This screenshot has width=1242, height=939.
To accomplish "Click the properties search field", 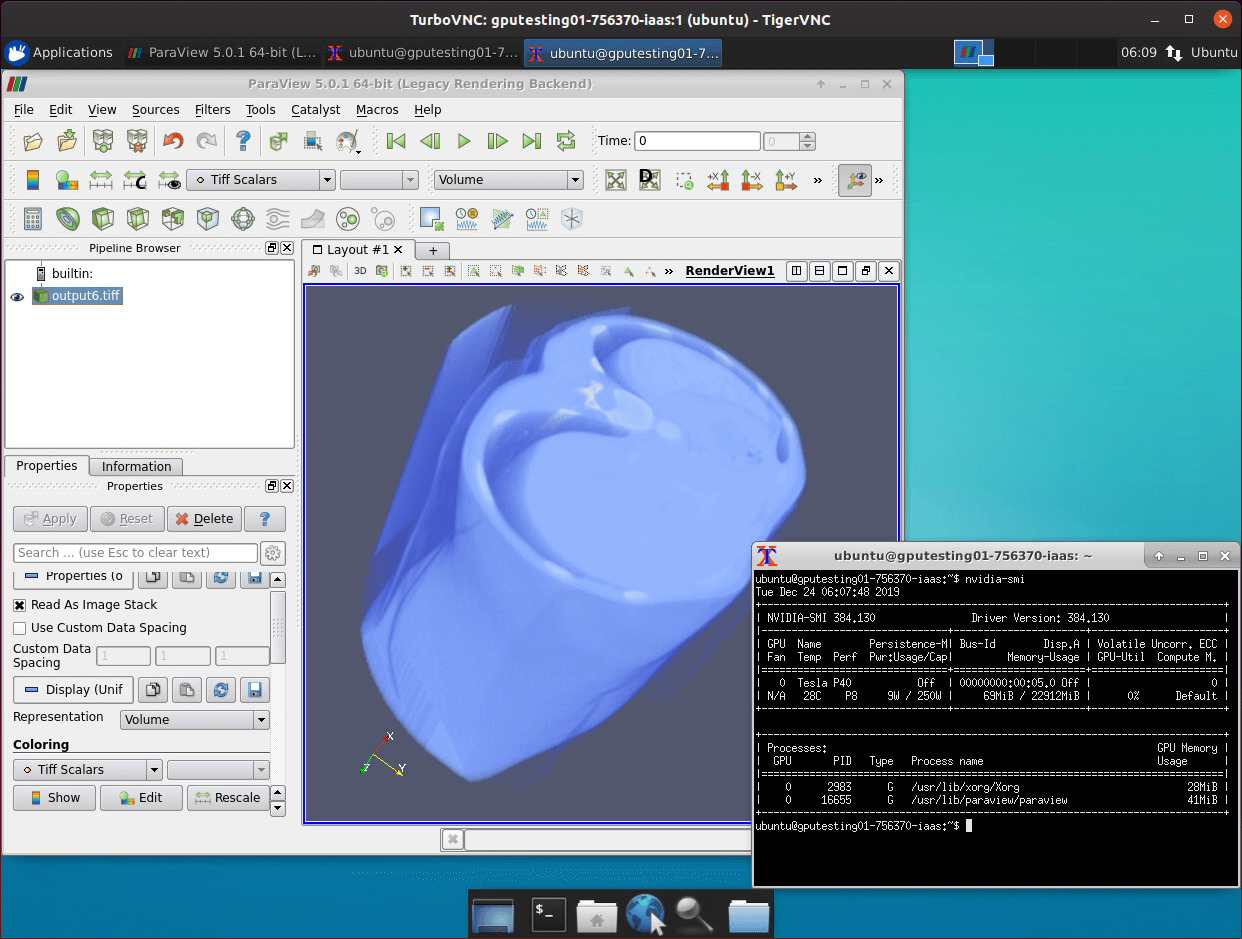I will 135,553.
